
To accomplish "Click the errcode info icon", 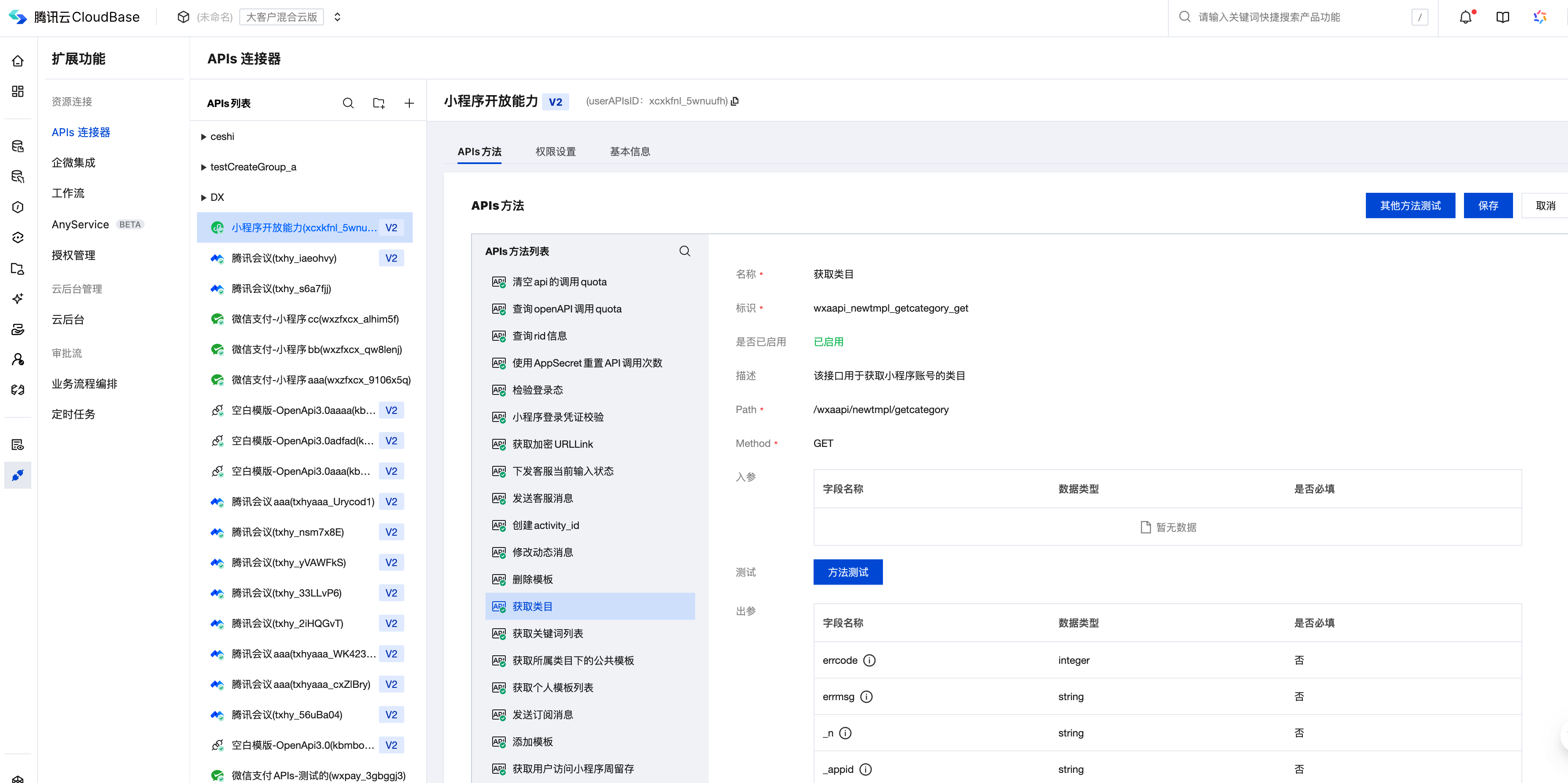I will [869, 660].
